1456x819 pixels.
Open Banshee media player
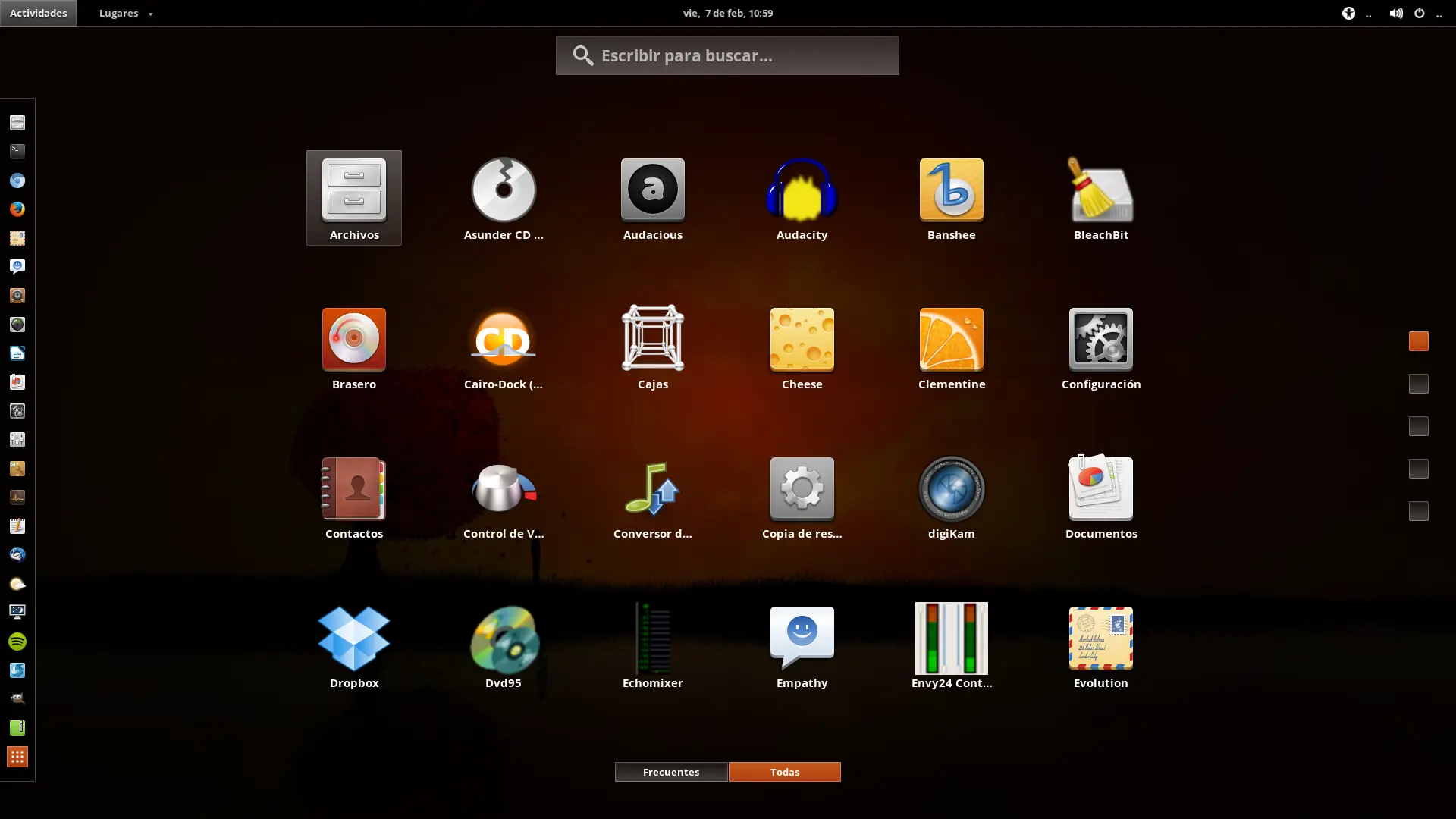click(952, 198)
